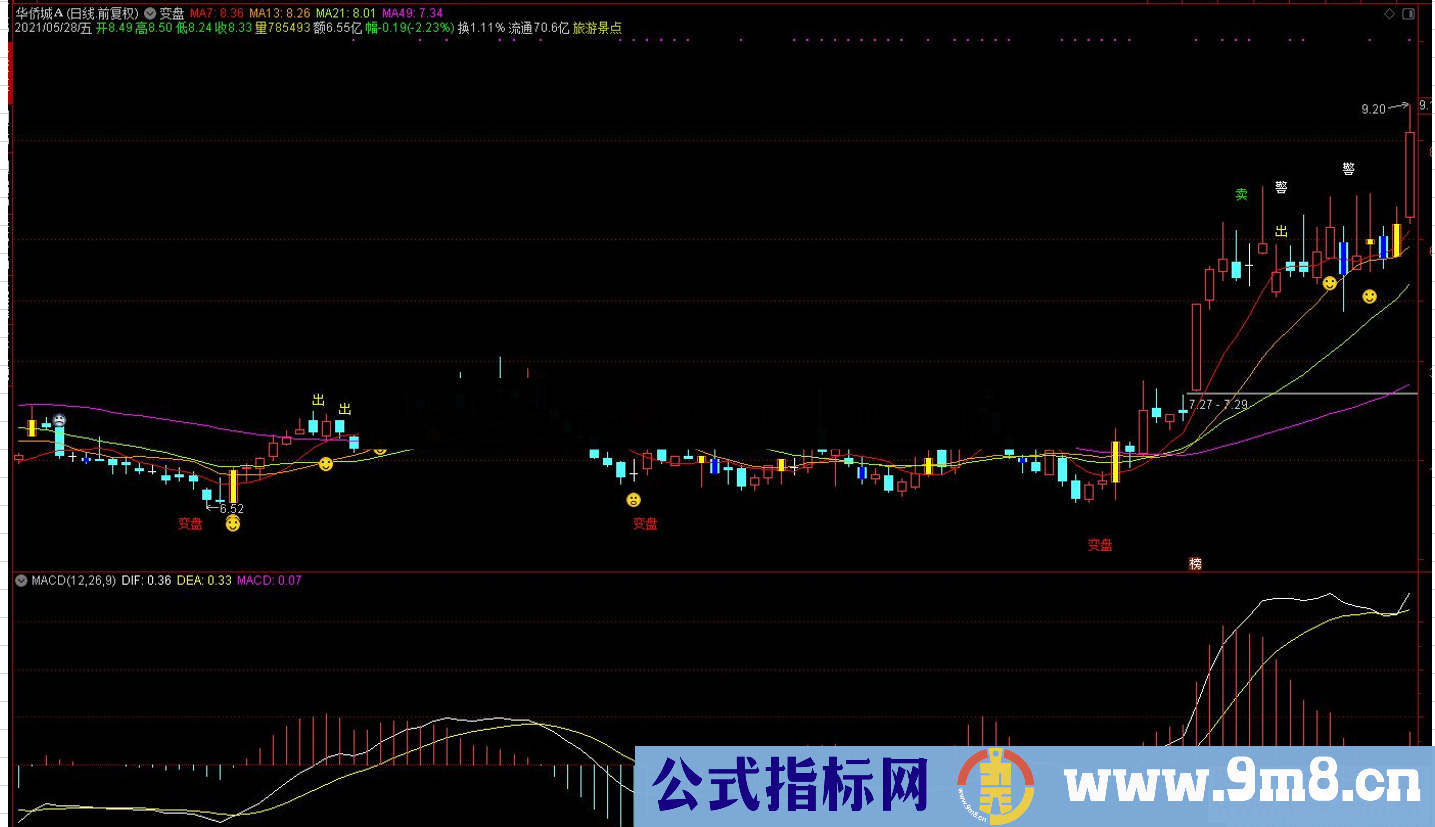This screenshot has height=827, width=1435.
Task: Click the 7.27 - 7.29 gap label
Action: click(1218, 405)
